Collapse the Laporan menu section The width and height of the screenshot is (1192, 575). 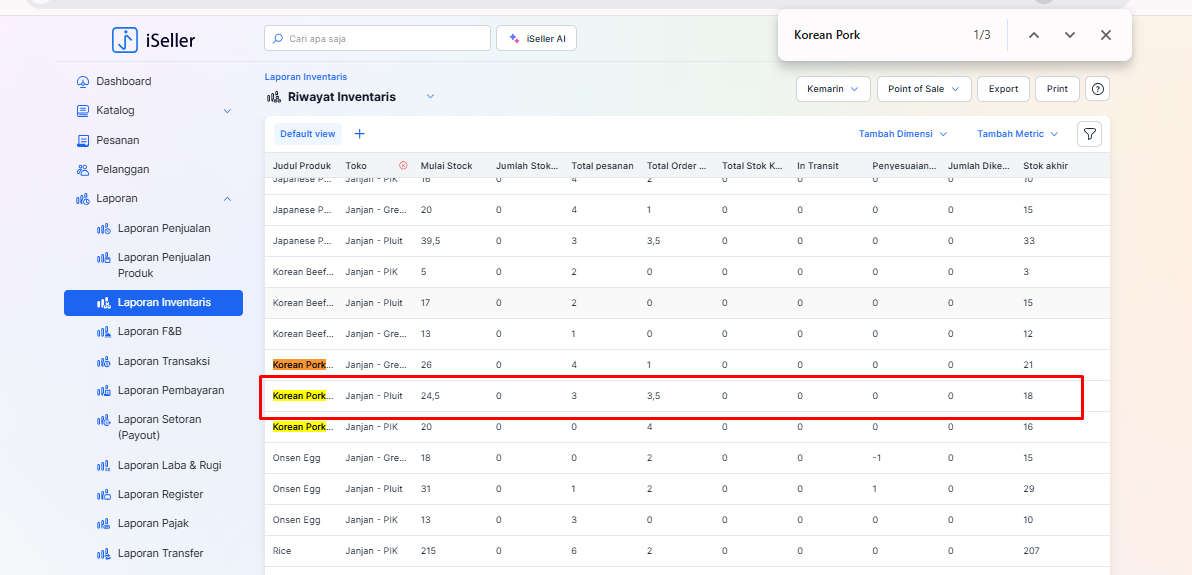[227, 199]
